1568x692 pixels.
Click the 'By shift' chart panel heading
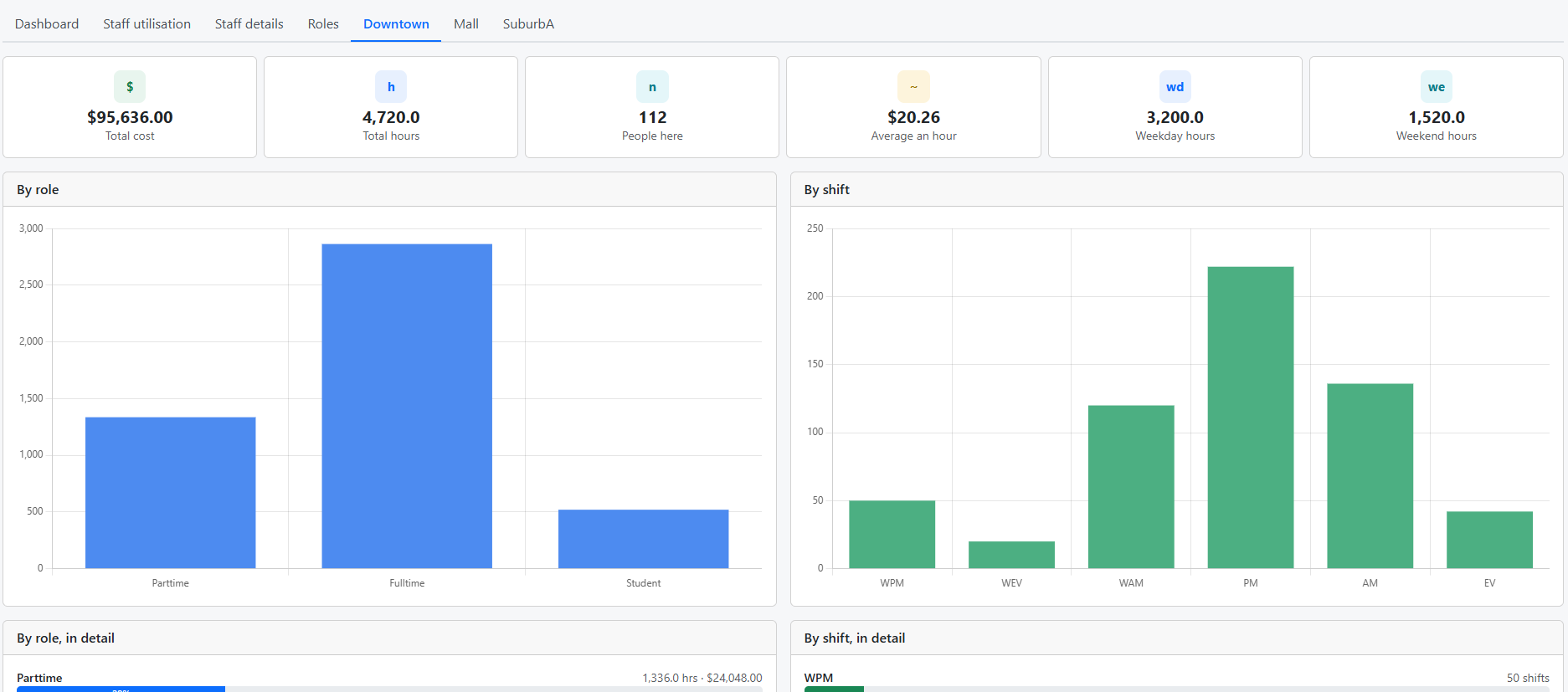[x=827, y=190]
